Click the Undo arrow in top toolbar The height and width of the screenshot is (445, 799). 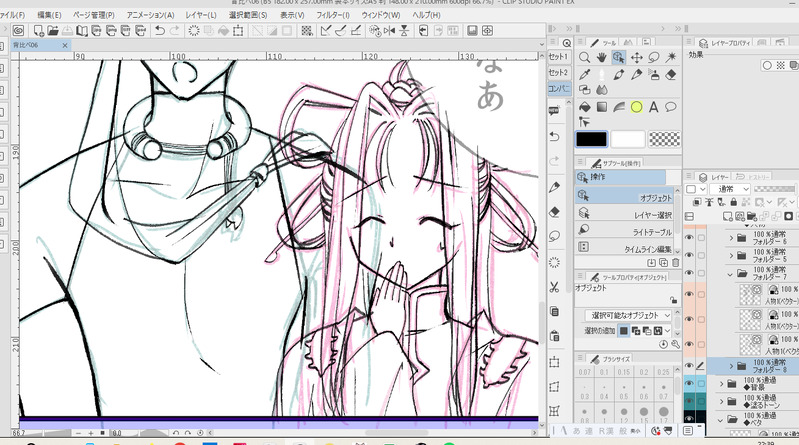[x=159, y=31]
